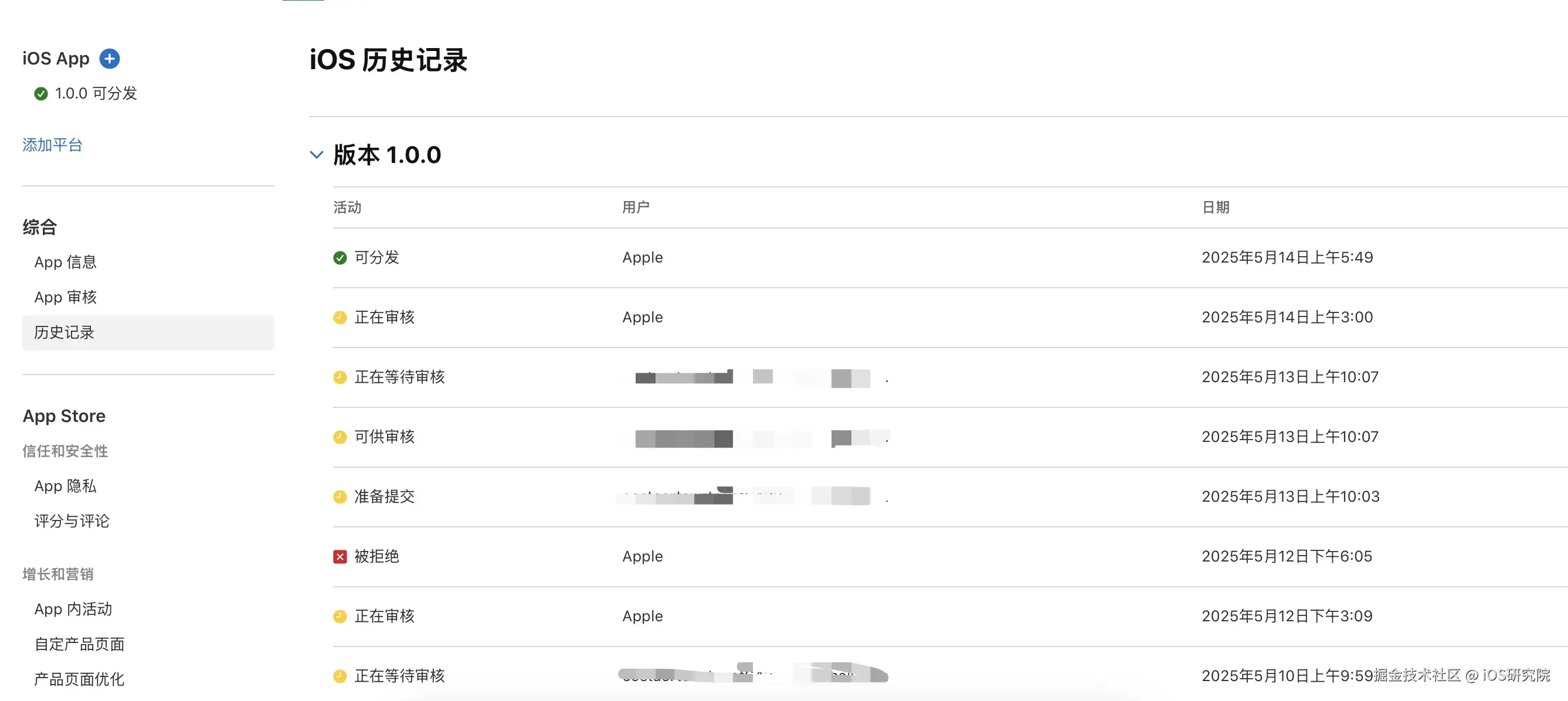1568x701 pixels.
Task: Click yellow icon beside 正在审核 on May 14
Action: (x=340, y=318)
